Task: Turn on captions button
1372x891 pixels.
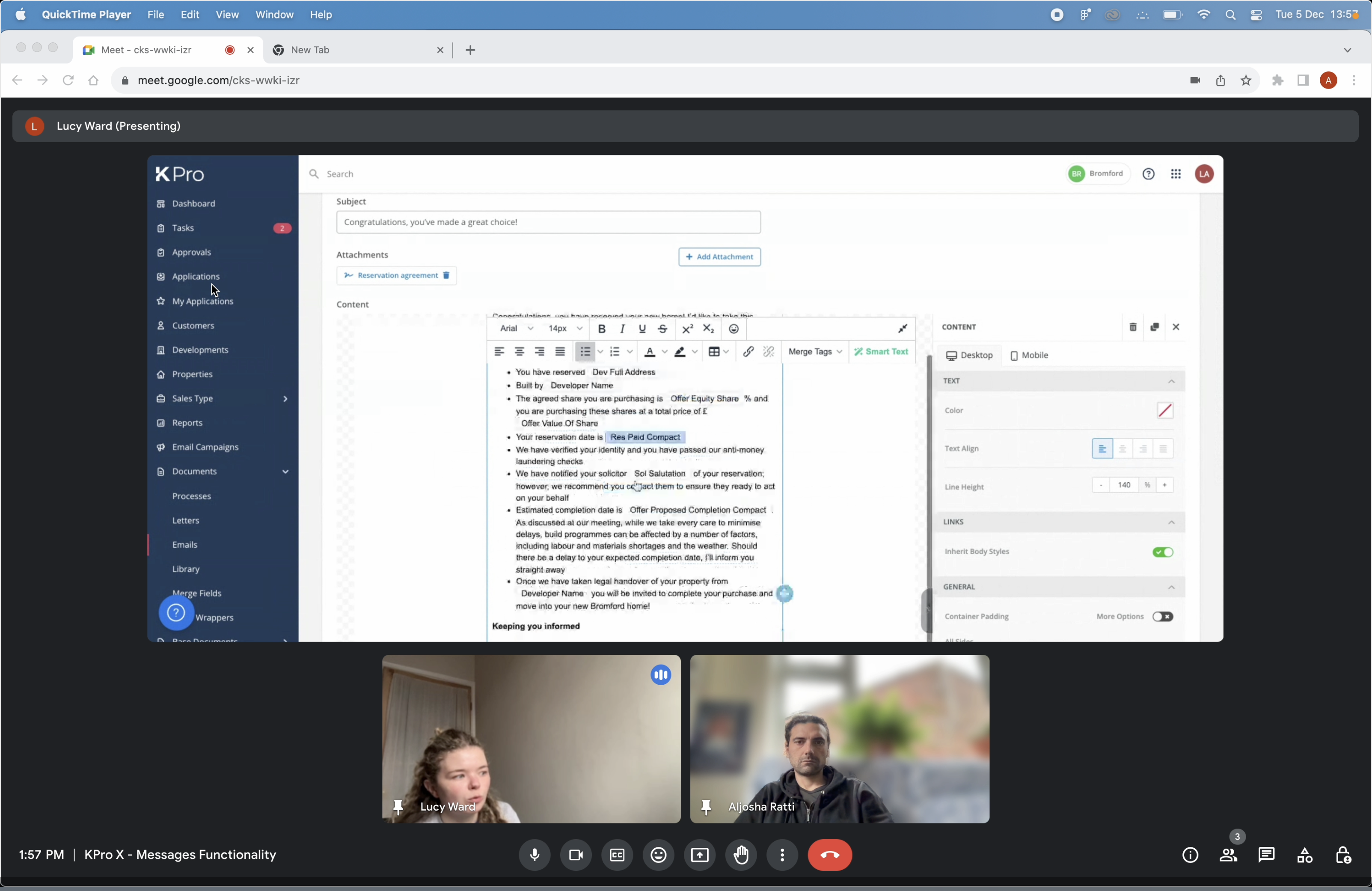Action: (617, 855)
